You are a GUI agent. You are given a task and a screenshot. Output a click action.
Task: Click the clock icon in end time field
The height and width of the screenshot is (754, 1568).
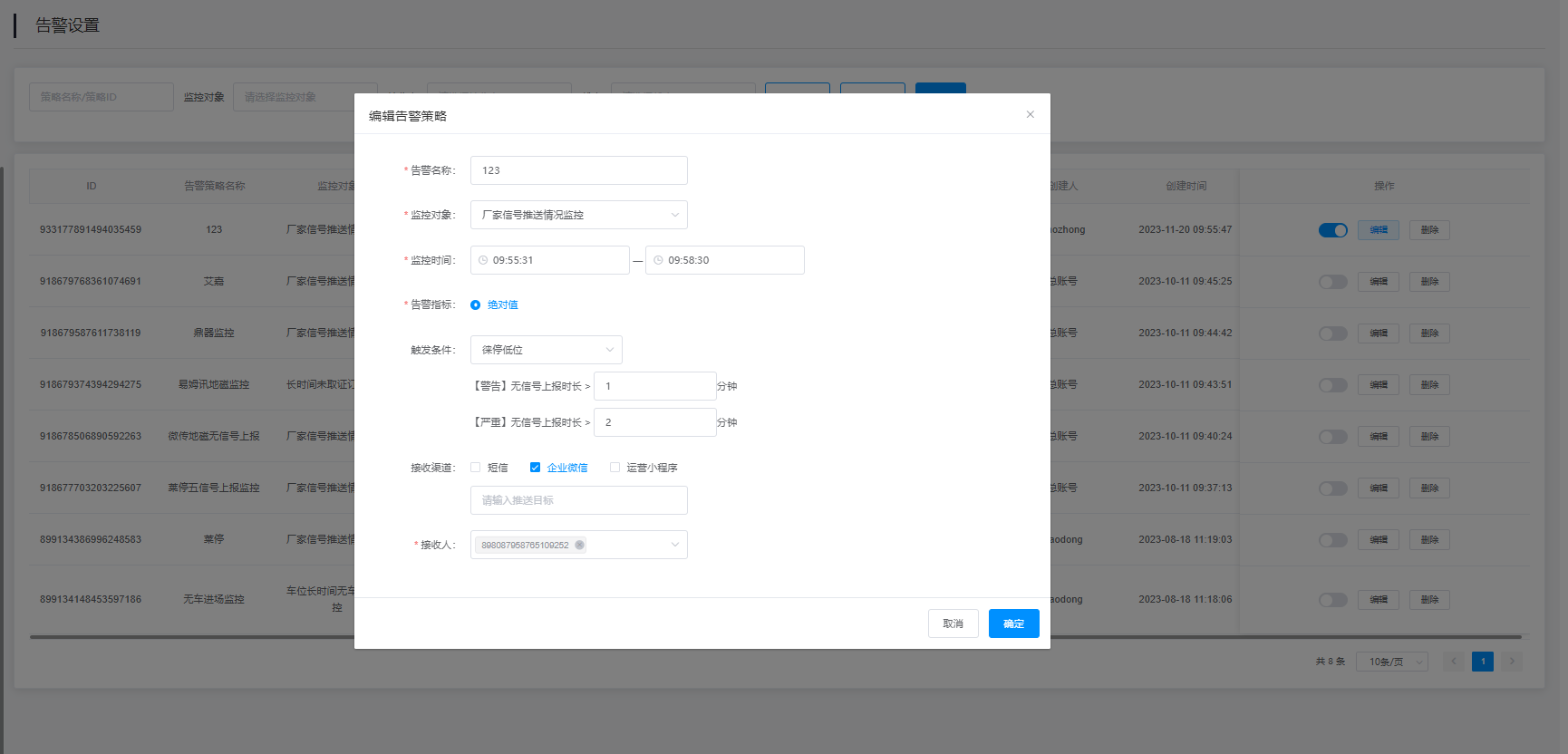point(658,260)
